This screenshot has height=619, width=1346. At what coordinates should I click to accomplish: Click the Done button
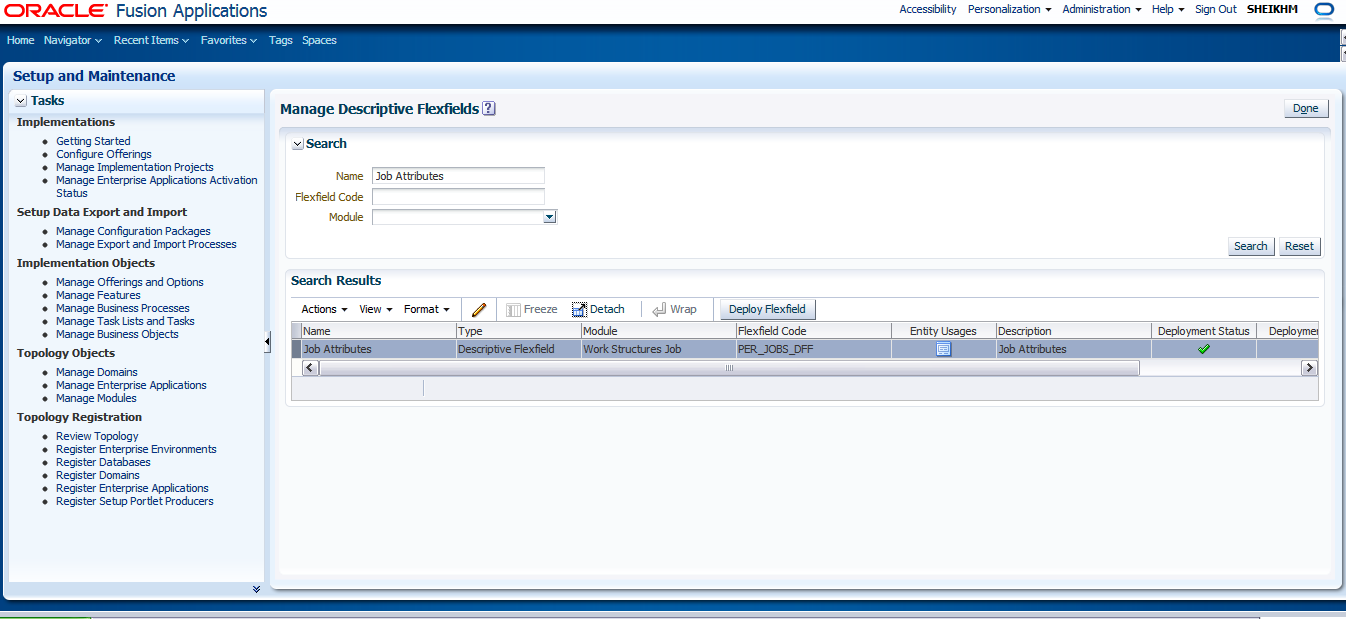click(1305, 108)
